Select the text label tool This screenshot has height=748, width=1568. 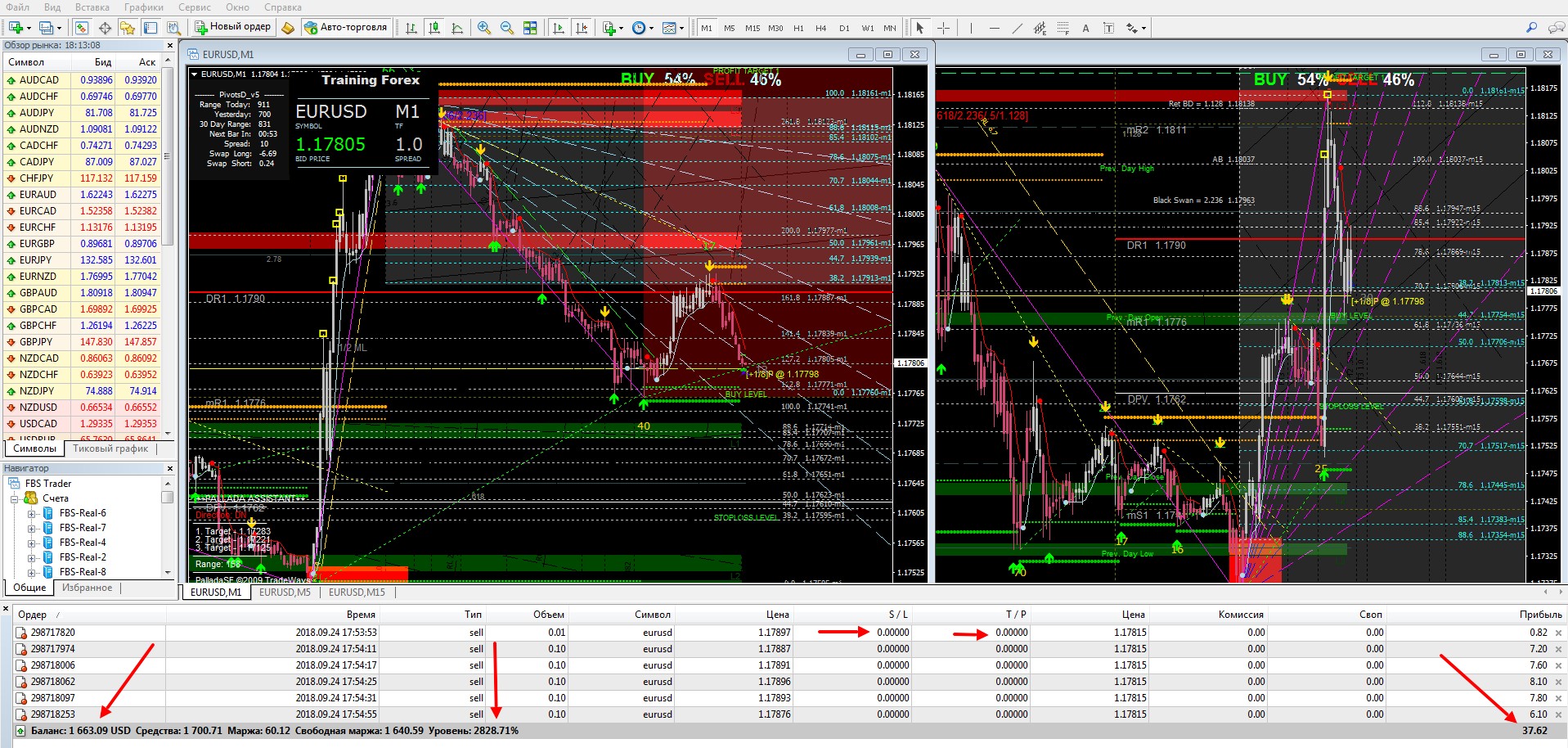click(1108, 28)
